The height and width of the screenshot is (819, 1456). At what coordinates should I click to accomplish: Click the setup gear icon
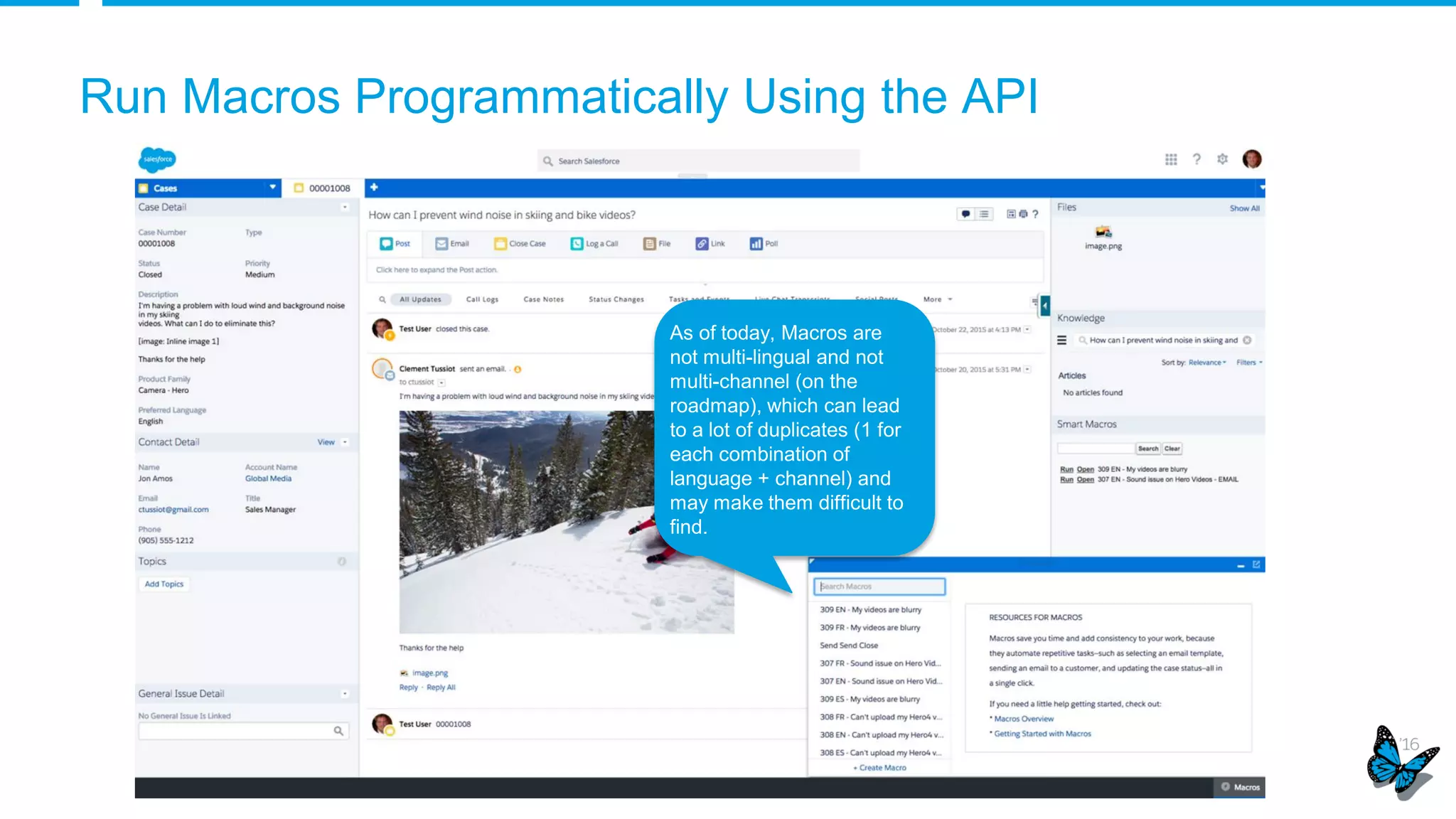point(1222,159)
